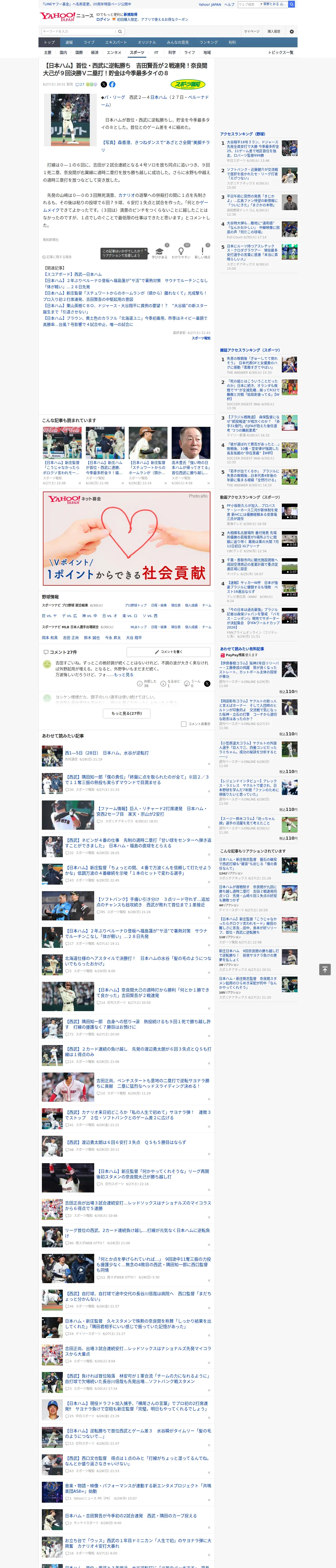Open the 鈴木 誠也 player link
Screen dimensions: 336x1568
click(x=92, y=638)
